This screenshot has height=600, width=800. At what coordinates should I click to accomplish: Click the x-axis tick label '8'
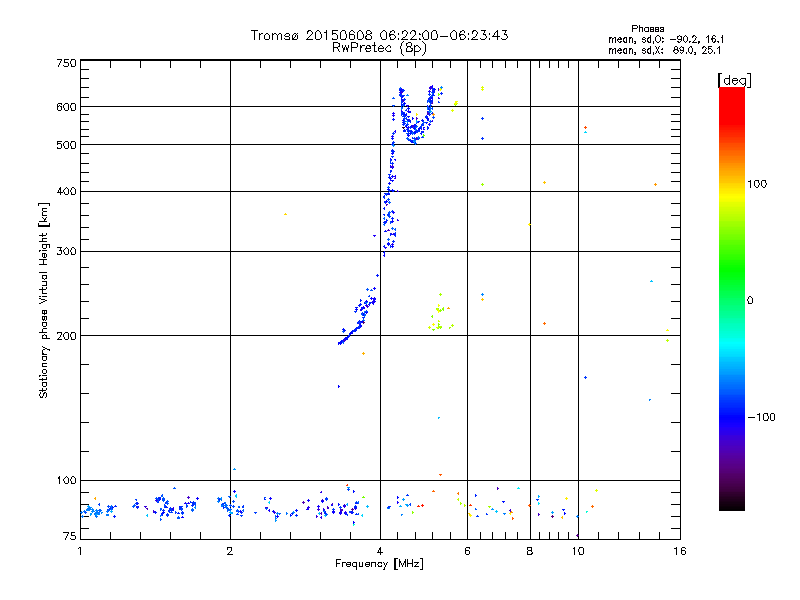(530, 551)
